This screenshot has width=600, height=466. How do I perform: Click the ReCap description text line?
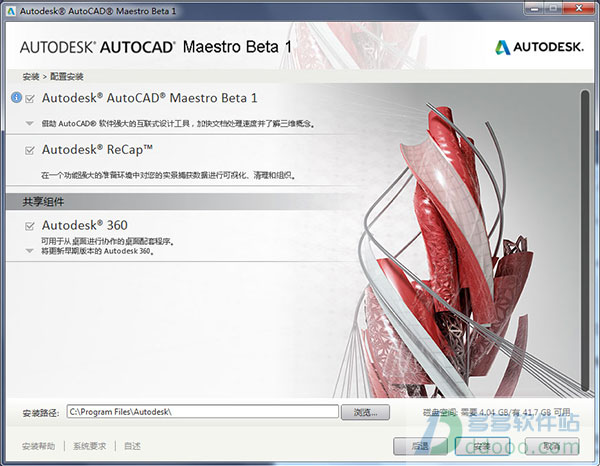click(x=168, y=176)
